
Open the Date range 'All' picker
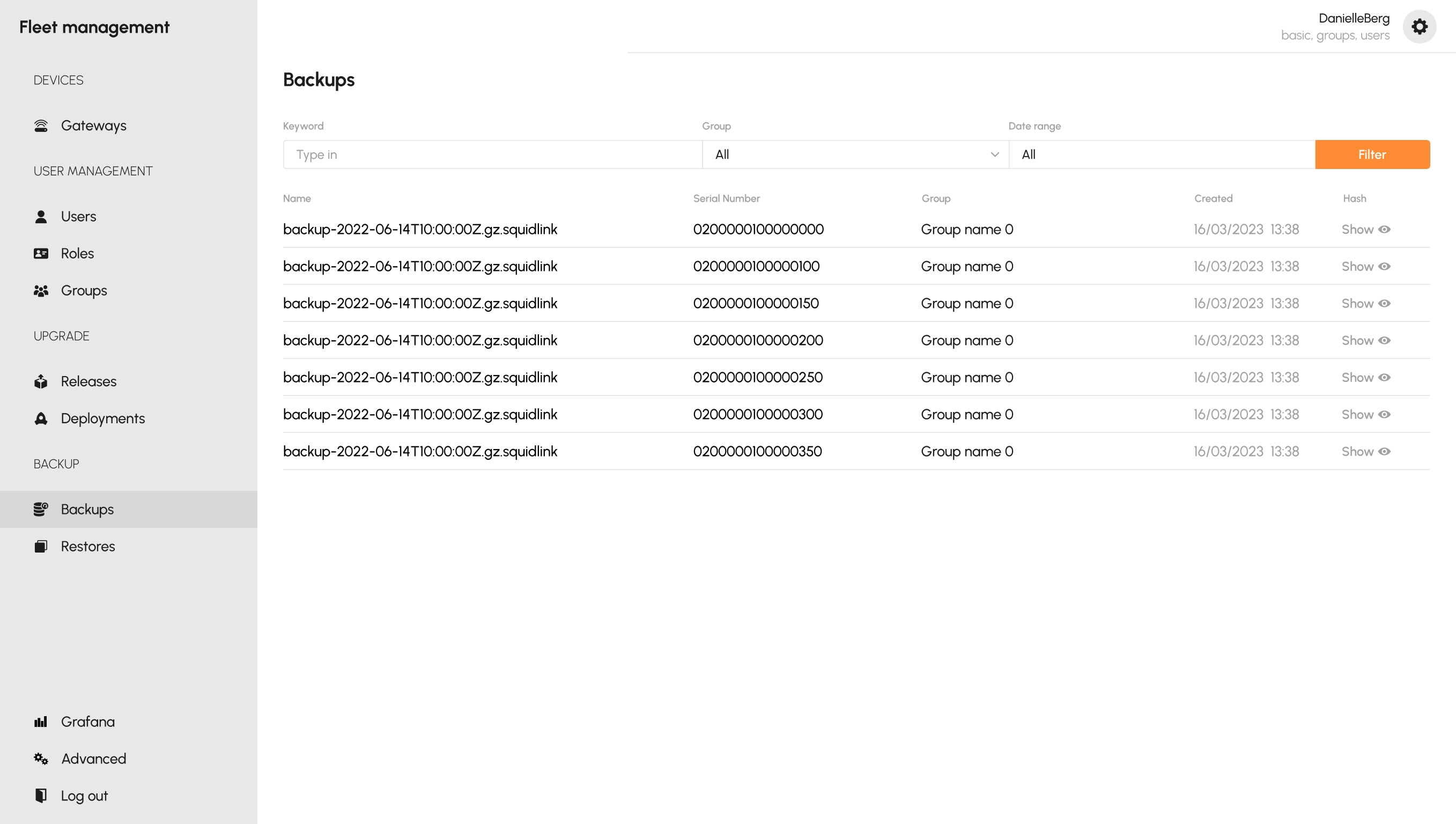(1161, 154)
